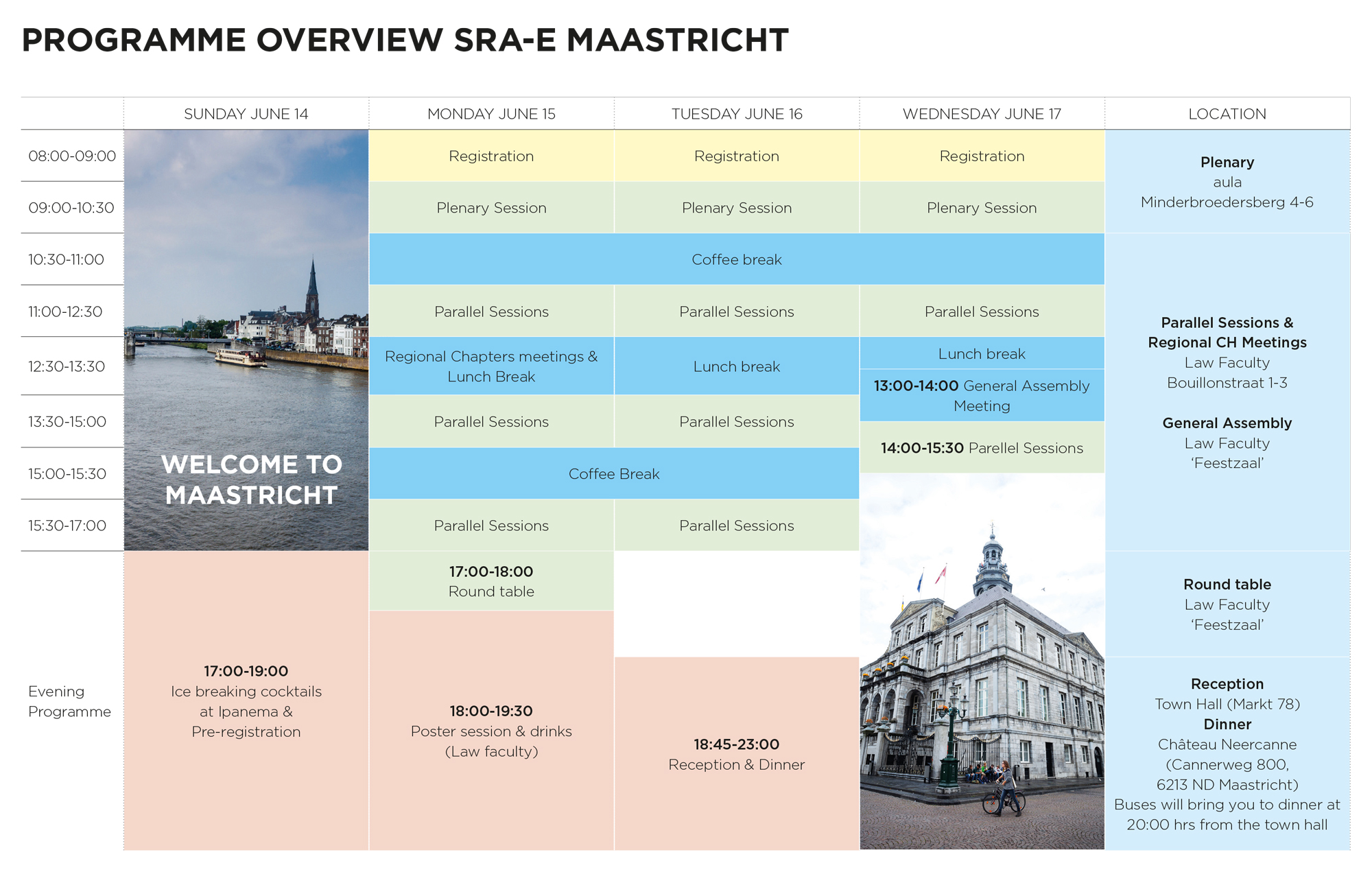
Task: Open Tuesday's Registration cell
Action: pyautogui.click(x=737, y=156)
